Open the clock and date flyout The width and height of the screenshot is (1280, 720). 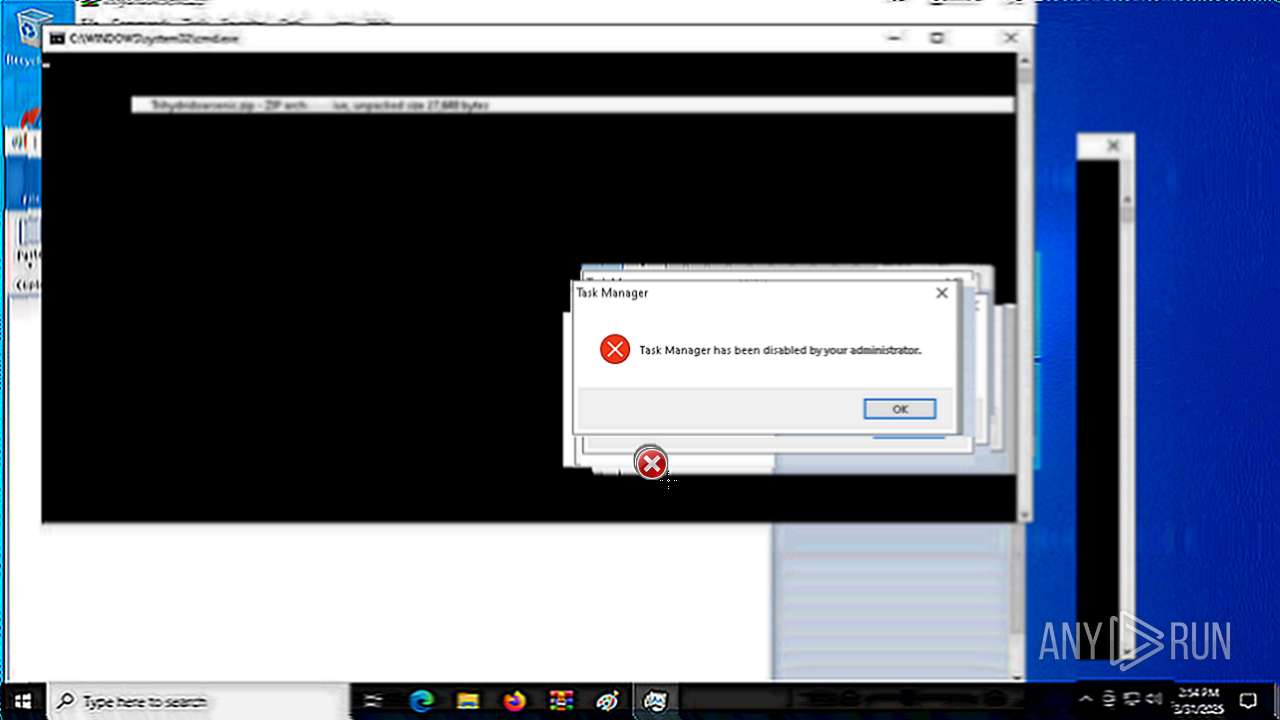click(1200, 700)
